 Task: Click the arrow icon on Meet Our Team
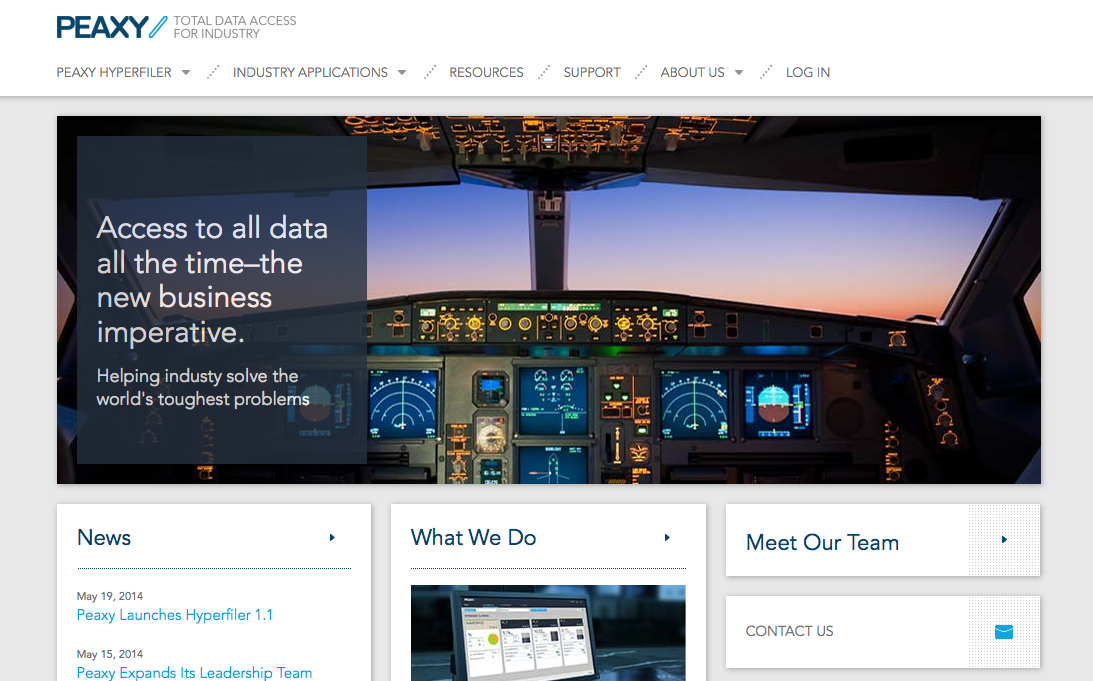click(x=1004, y=540)
